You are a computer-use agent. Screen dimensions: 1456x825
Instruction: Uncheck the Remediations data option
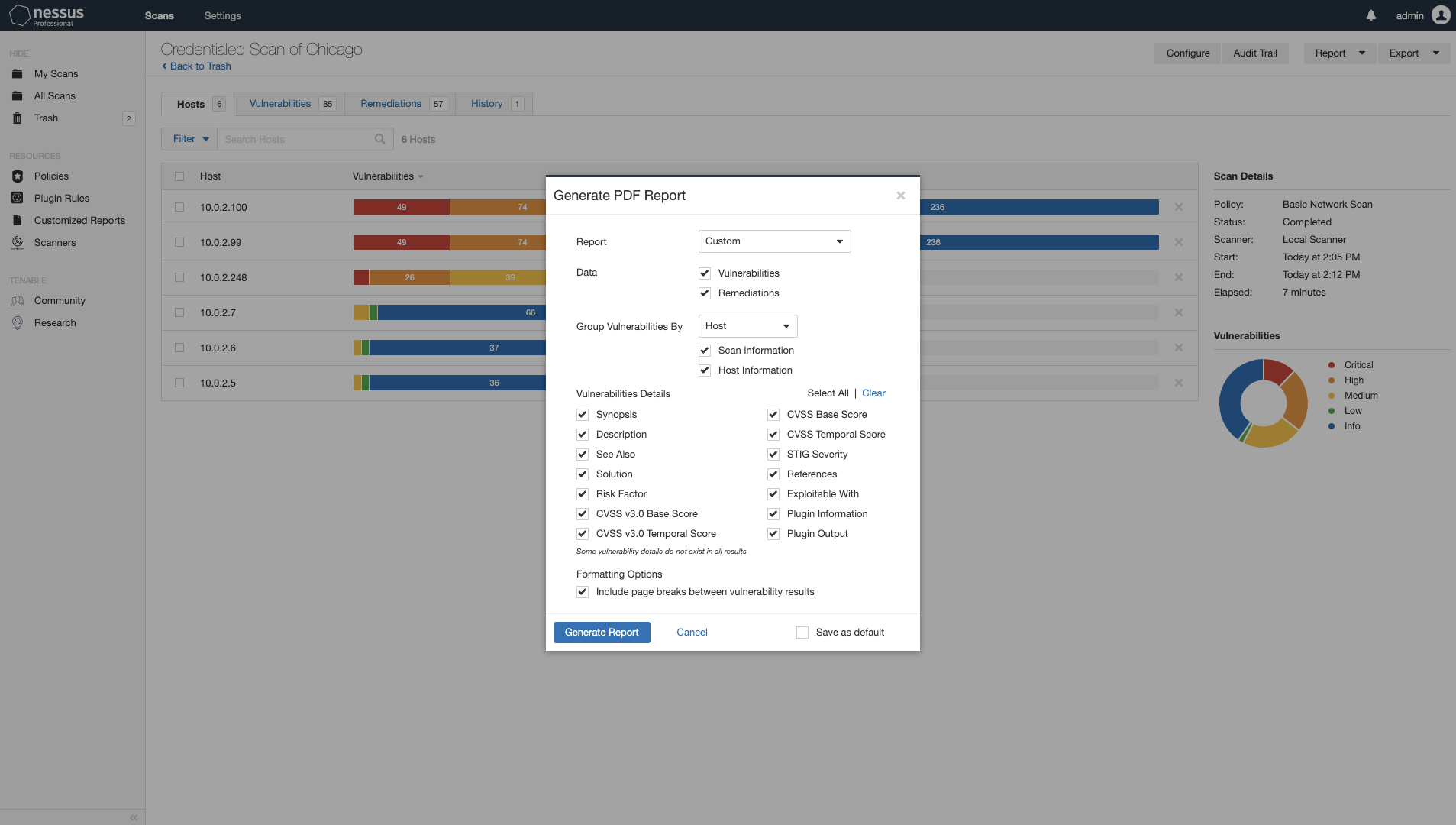[704, 293]
